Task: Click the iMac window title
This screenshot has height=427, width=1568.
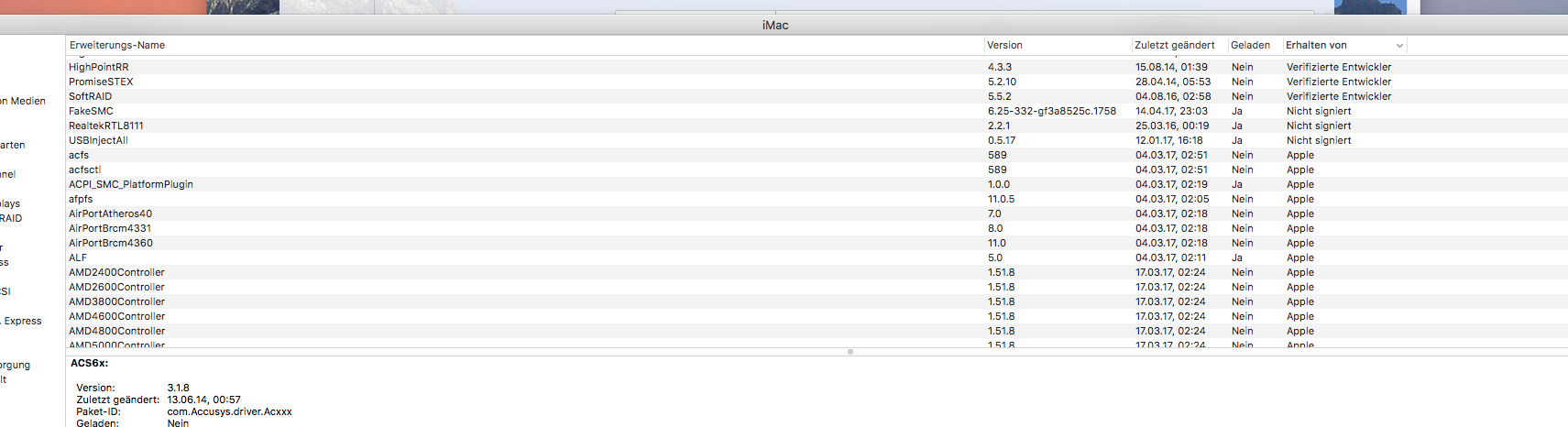Action: tap(775, 25)
